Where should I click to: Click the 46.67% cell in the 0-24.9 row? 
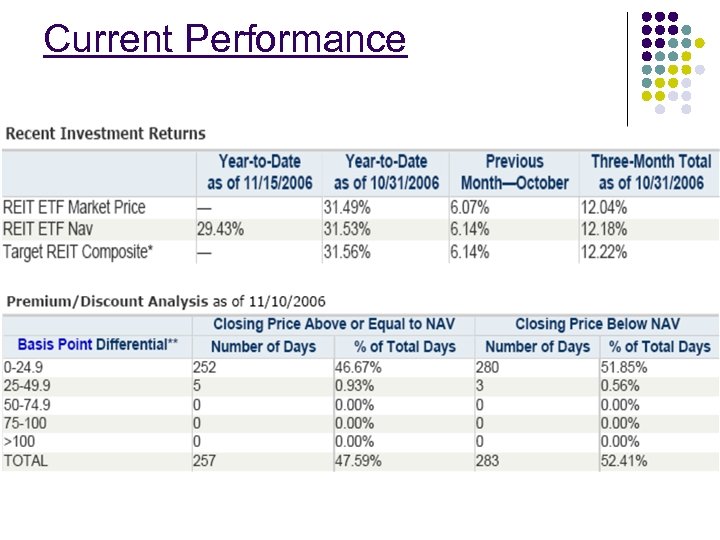click(358, 367)
